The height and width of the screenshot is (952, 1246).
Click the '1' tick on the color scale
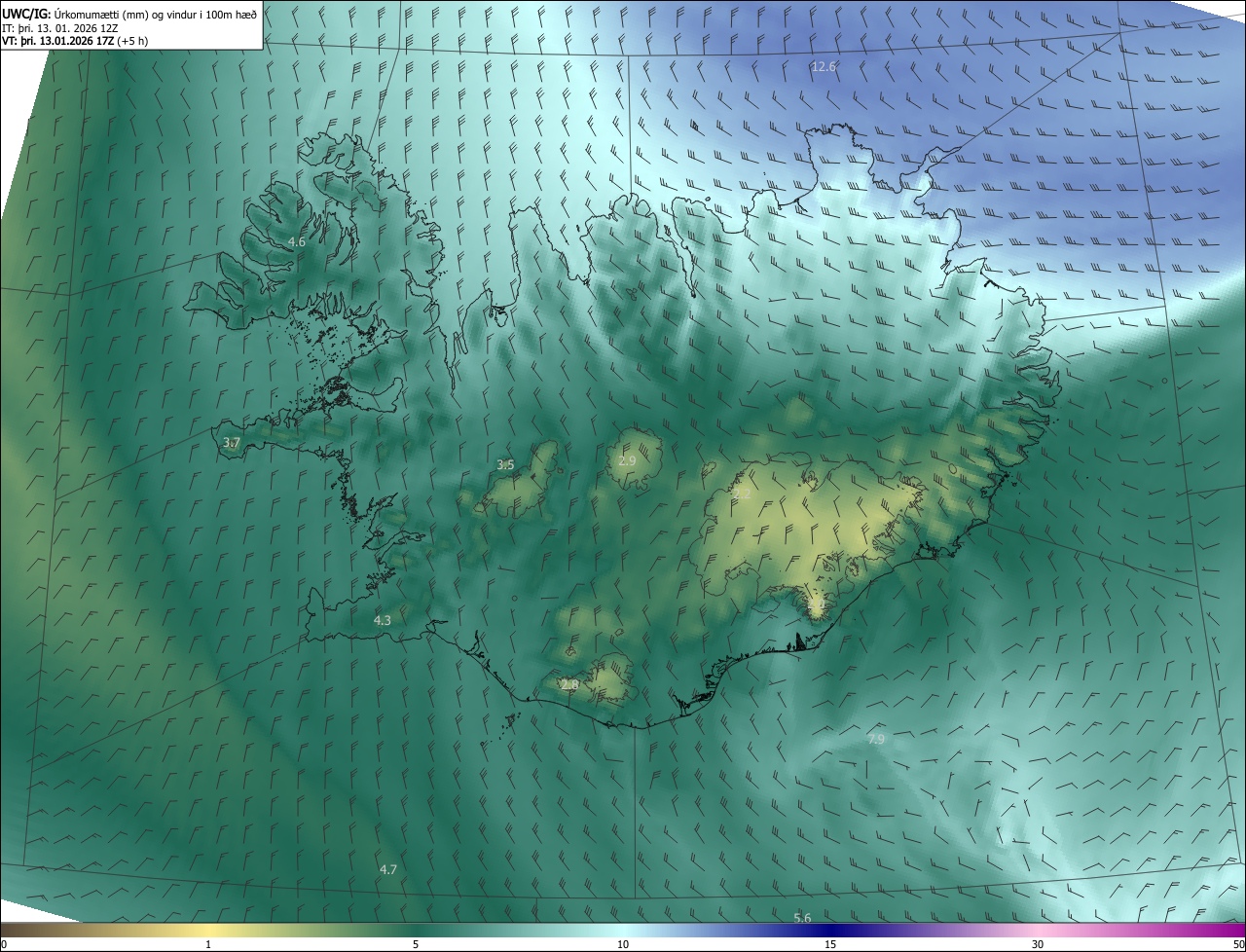pos(208,945)
